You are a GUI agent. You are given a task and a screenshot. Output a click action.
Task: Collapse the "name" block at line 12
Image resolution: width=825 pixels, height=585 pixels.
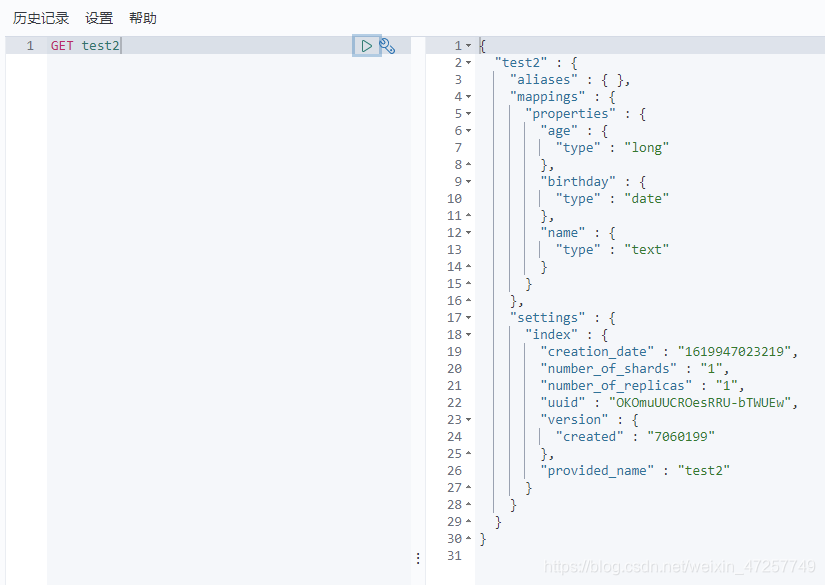tap(468, 233)
